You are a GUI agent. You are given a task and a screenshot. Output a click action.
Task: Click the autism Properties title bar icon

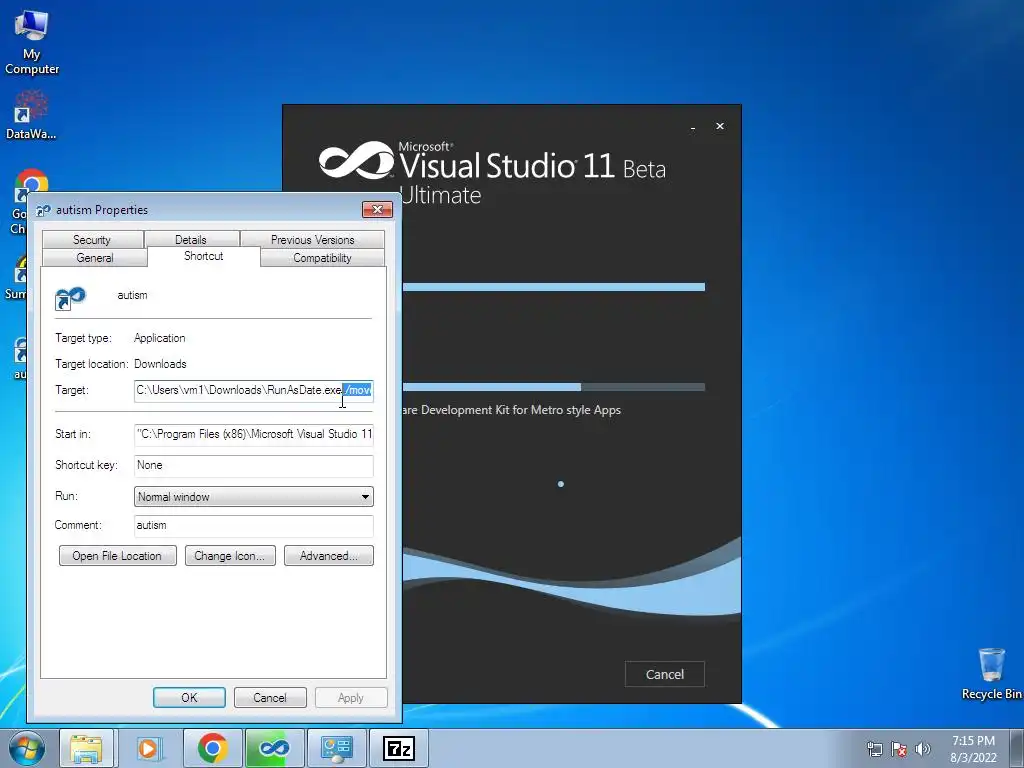point(43,210)
